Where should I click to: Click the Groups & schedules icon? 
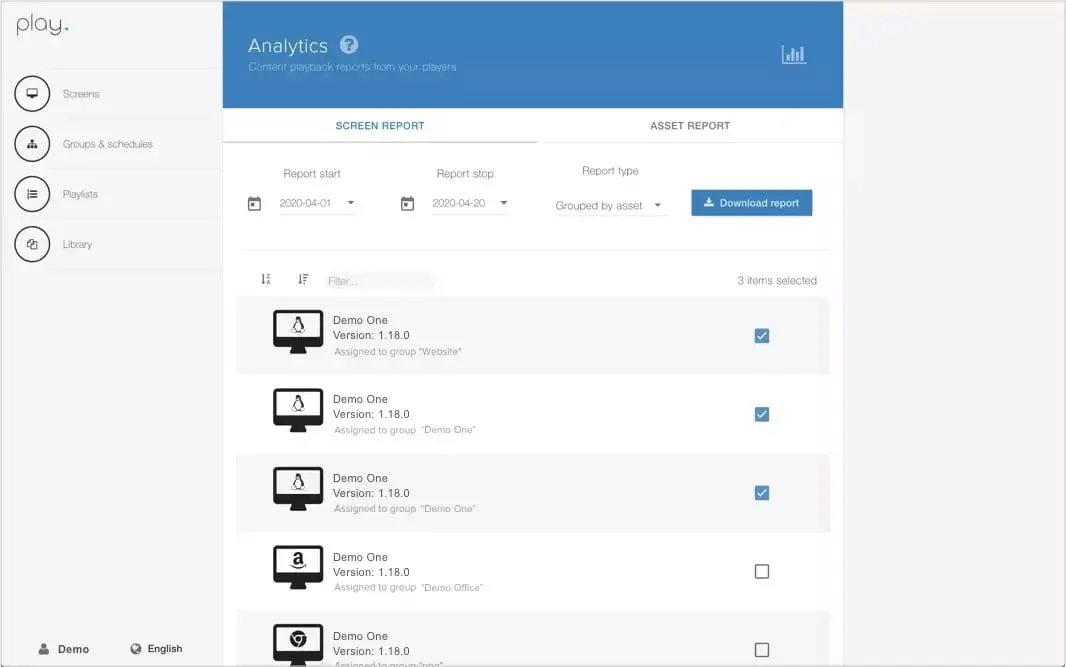pyautogui.click(x=32, y=144)
